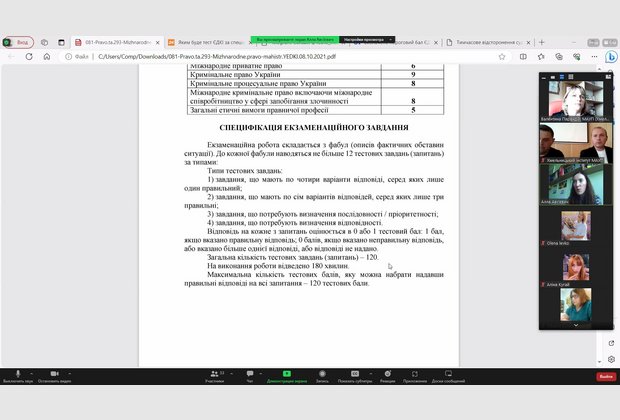620x420 pixels.
Task: Start recording with Запись icon
Action: [322, 376]
